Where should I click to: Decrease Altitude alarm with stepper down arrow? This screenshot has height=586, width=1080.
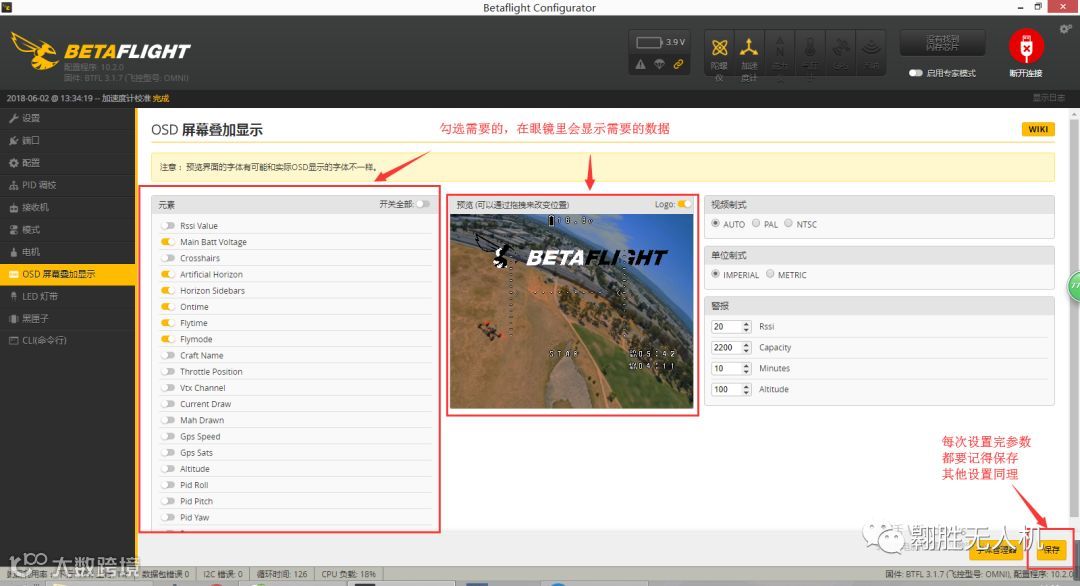746,393
